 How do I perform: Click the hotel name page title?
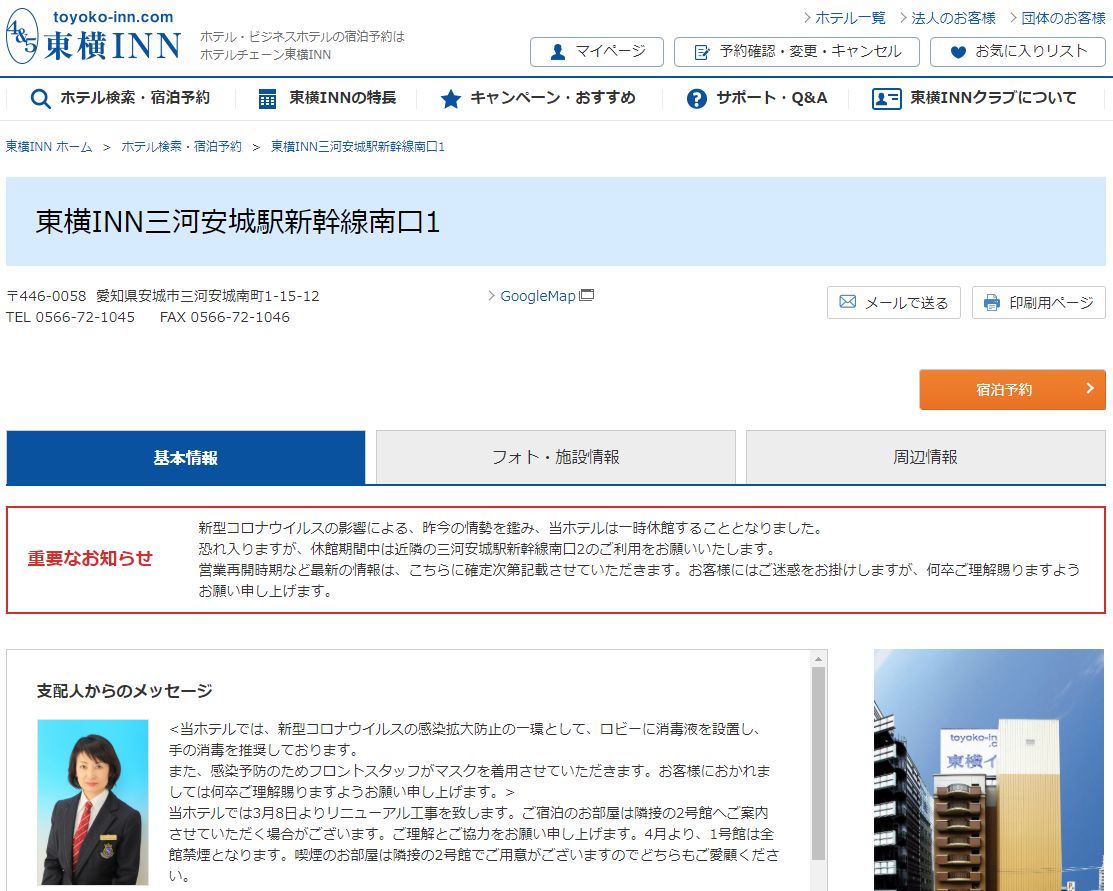pos(238,222)
